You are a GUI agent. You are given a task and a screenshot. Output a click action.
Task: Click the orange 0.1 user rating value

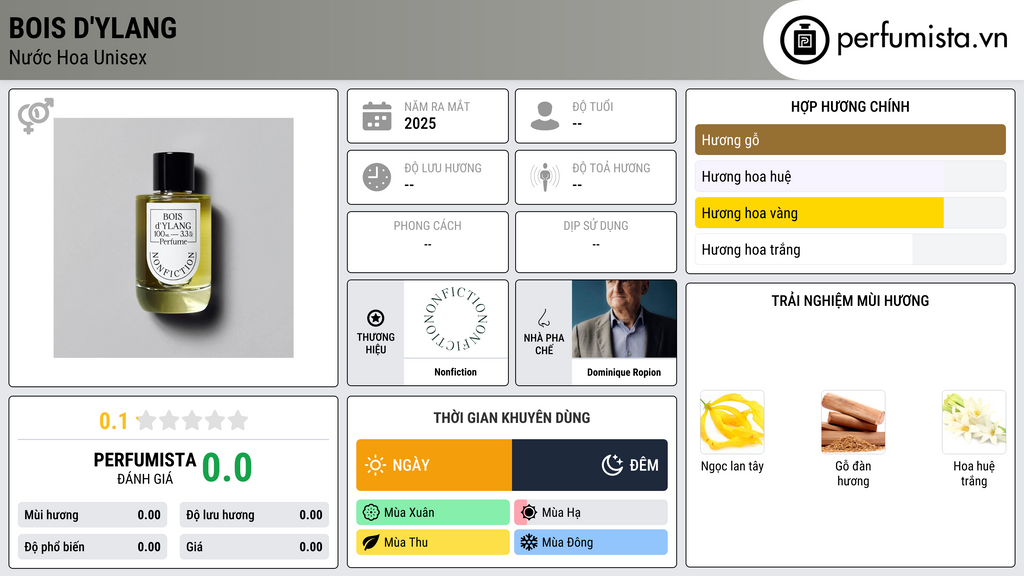[x=113, y=421]
